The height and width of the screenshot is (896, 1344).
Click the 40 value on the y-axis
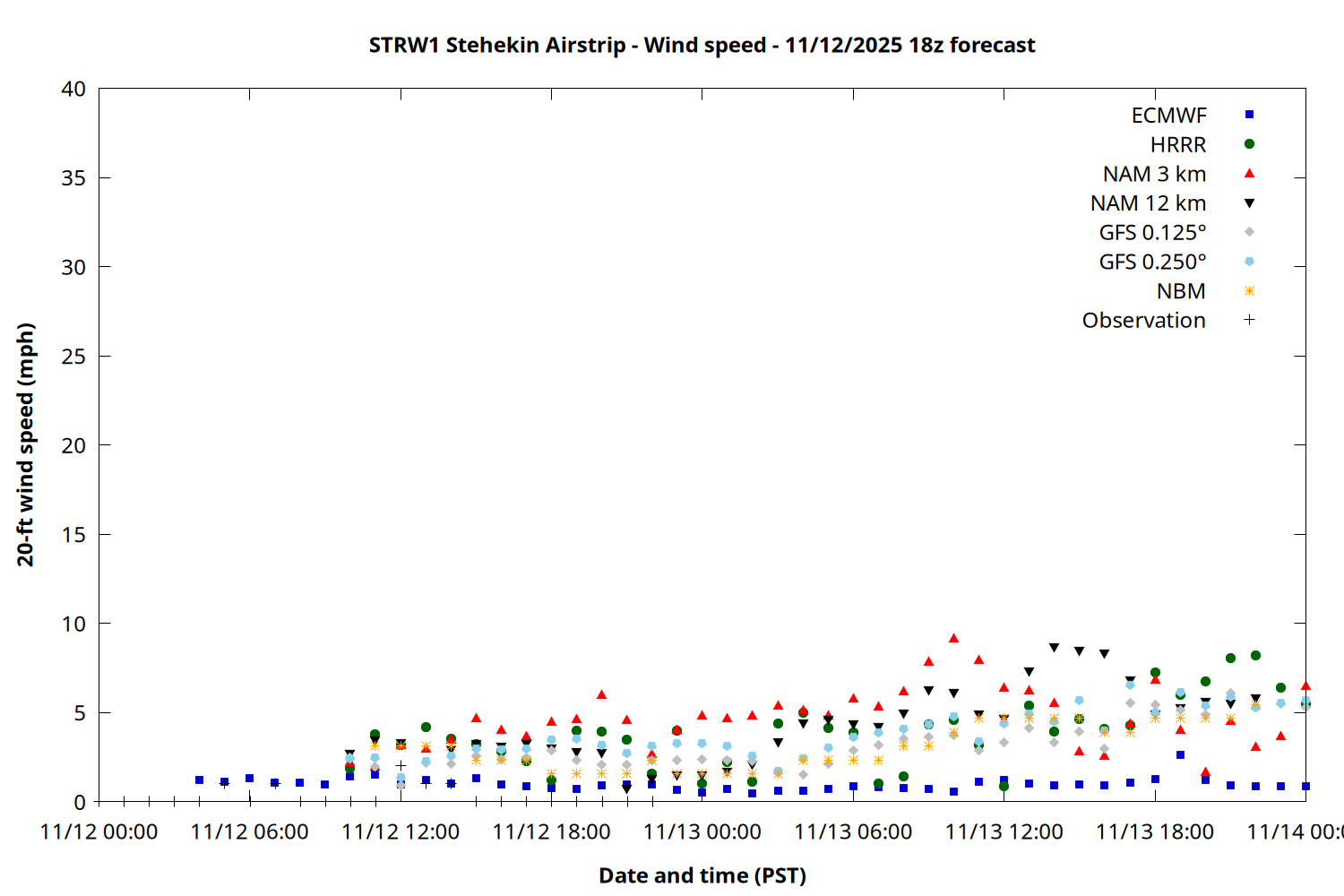73,89
